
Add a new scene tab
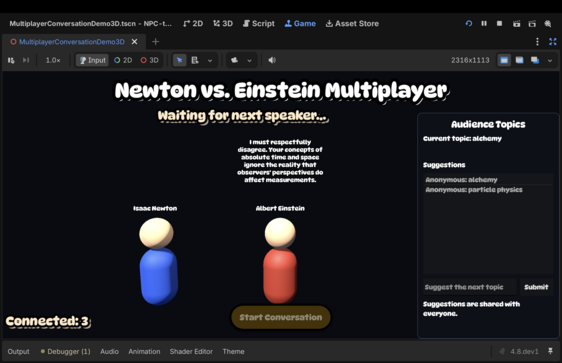pos(155,42)
